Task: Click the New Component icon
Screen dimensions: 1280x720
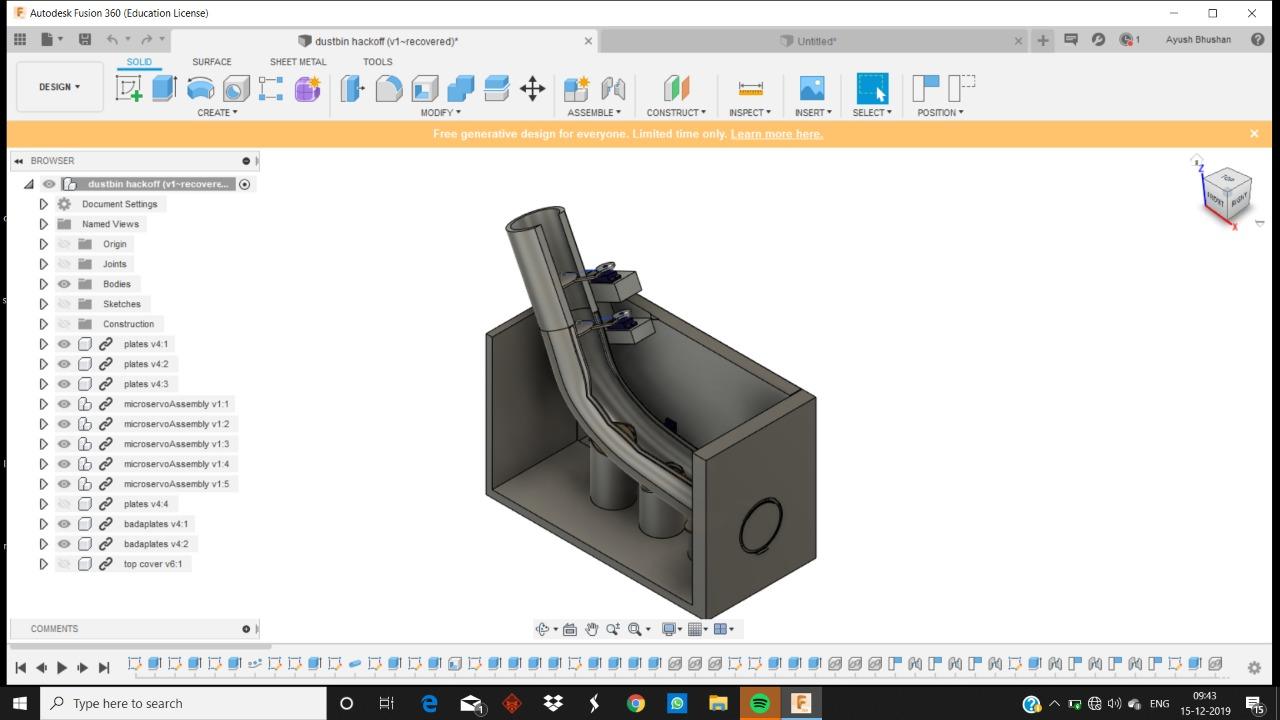Action: 576,88
